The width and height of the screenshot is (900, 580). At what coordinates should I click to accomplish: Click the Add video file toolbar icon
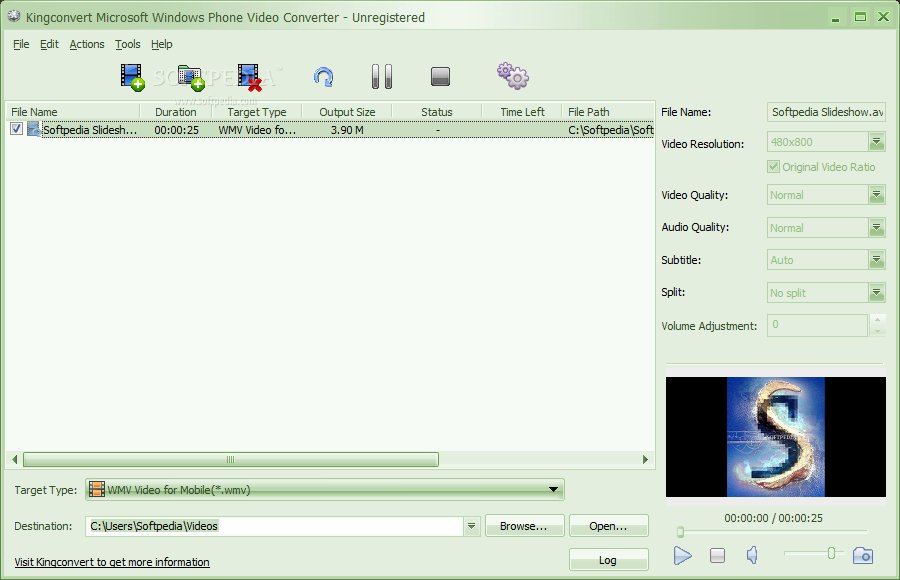pyautogui.click(x=132, y=77)
